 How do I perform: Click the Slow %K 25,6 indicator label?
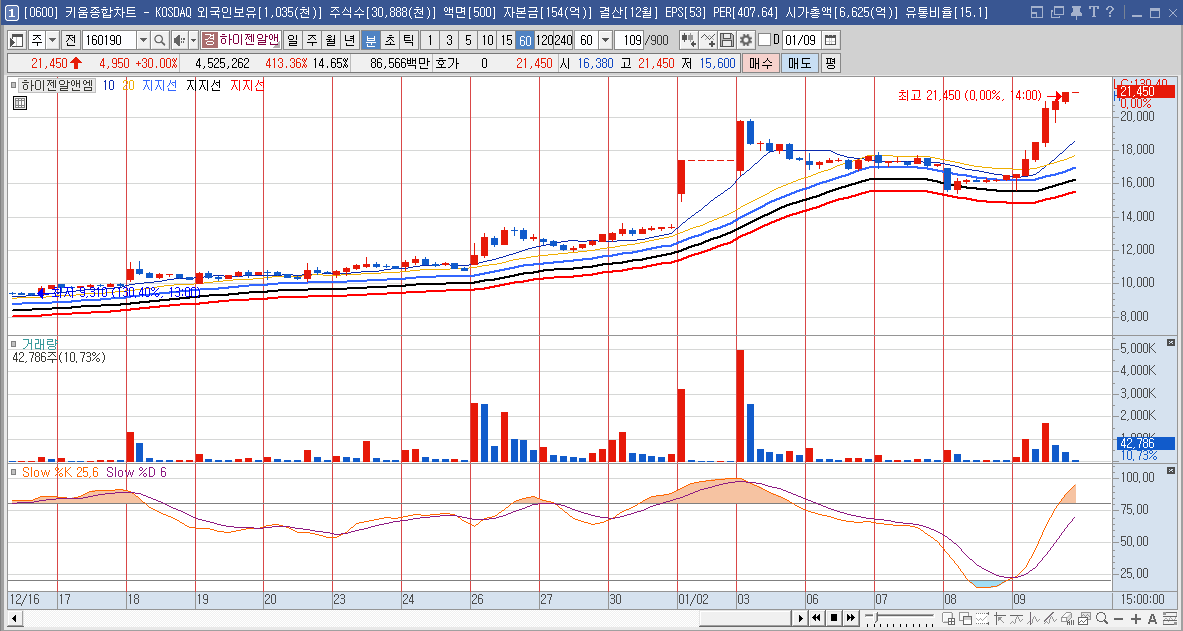pyautogui.click(x=61, y=472)
